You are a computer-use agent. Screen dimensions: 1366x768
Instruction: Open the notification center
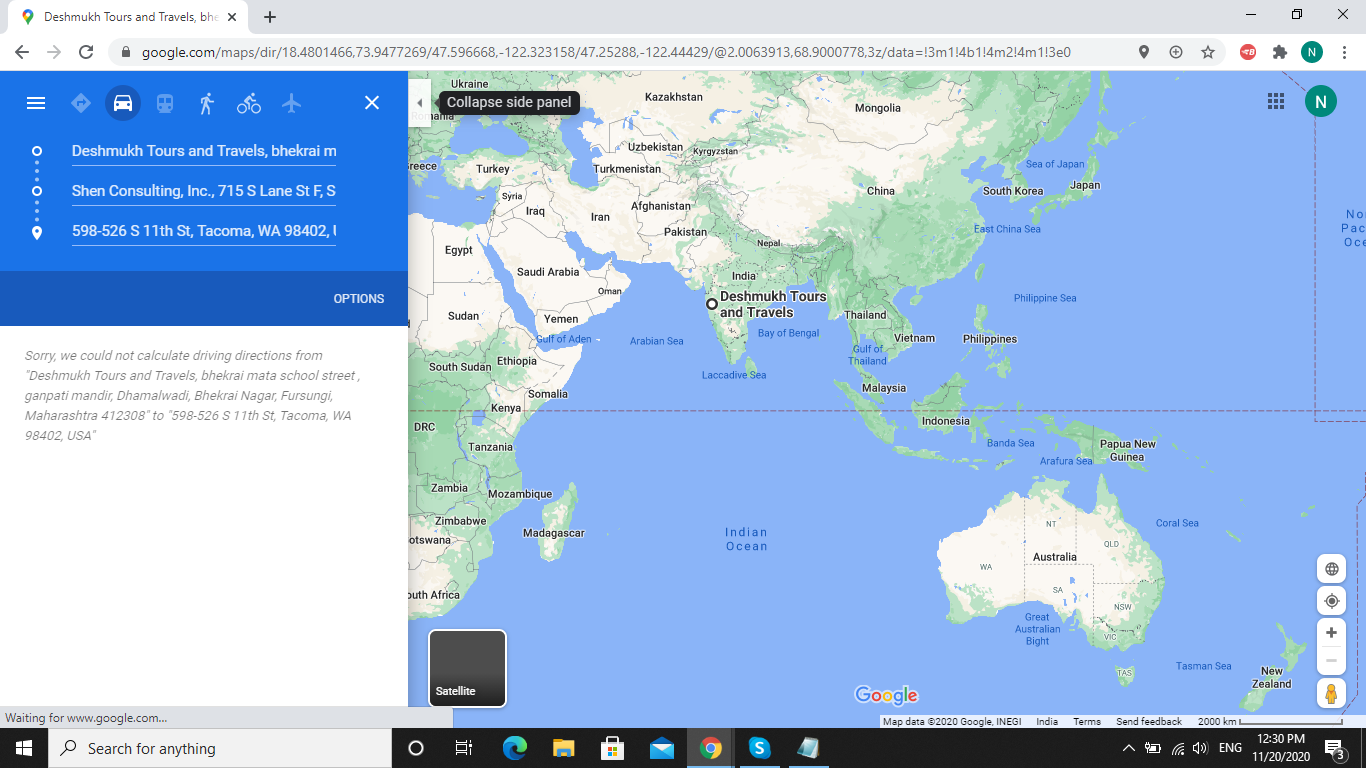(x=1335, y=748)
